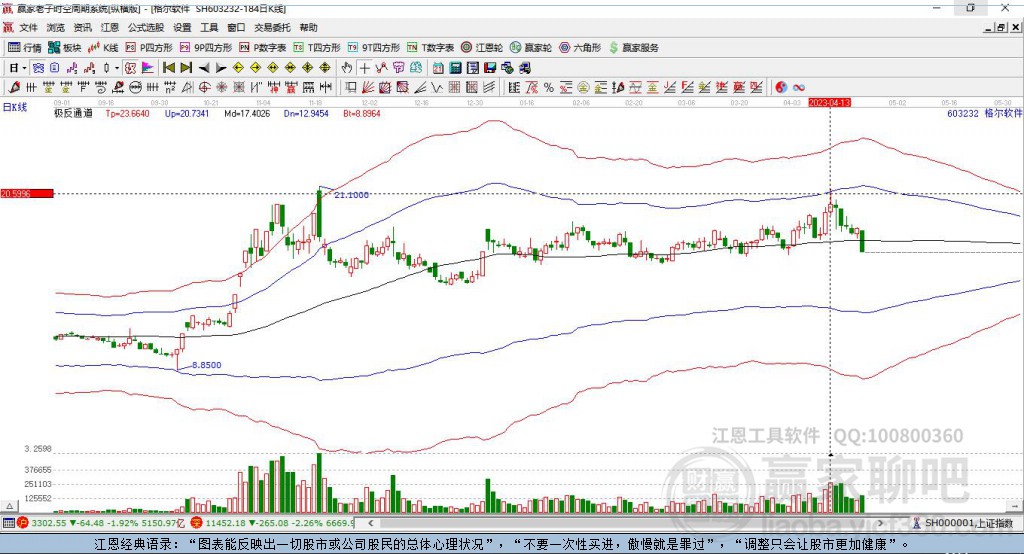Open the P数字表 number table

[x=263, y=48]
